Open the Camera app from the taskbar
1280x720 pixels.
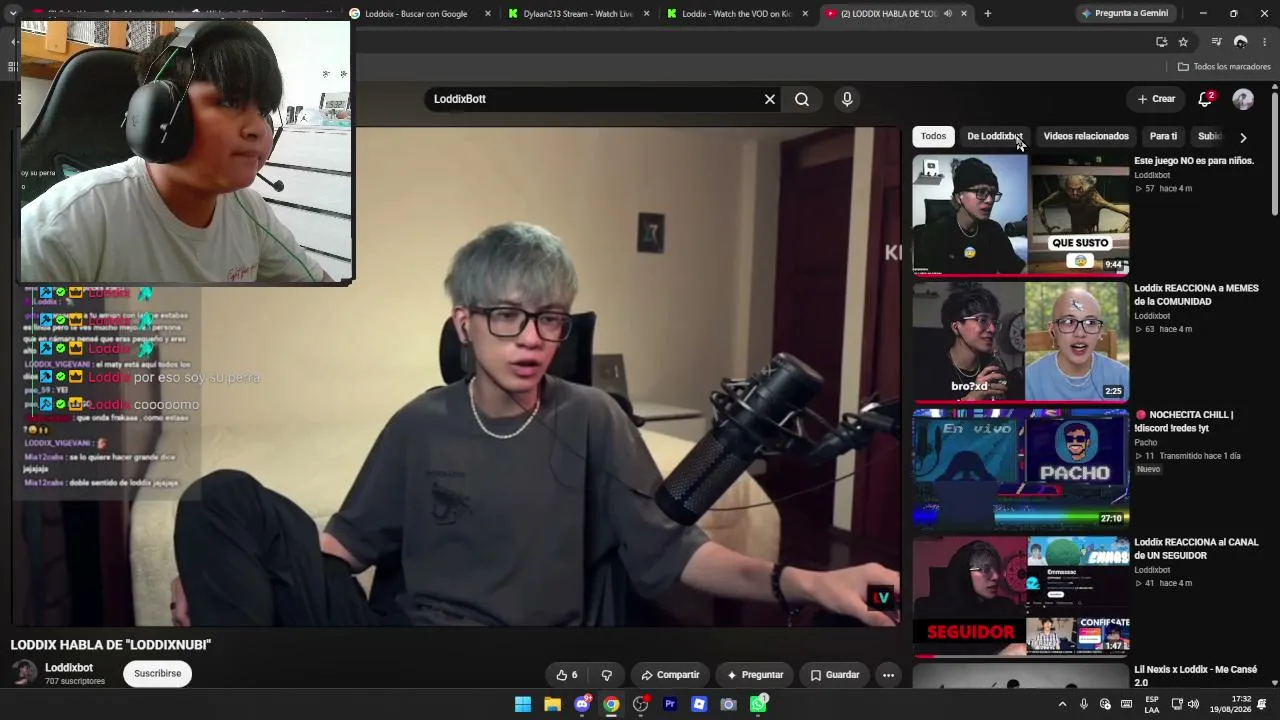(729, 704)
